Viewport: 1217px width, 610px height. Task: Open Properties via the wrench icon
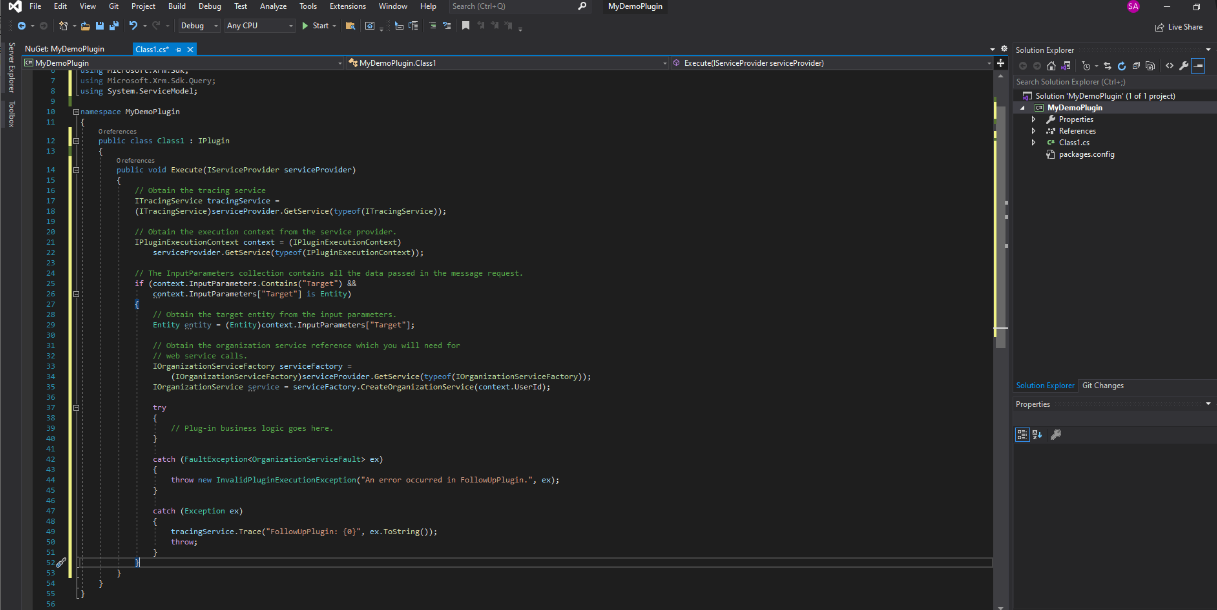(x=1184, y=66)
